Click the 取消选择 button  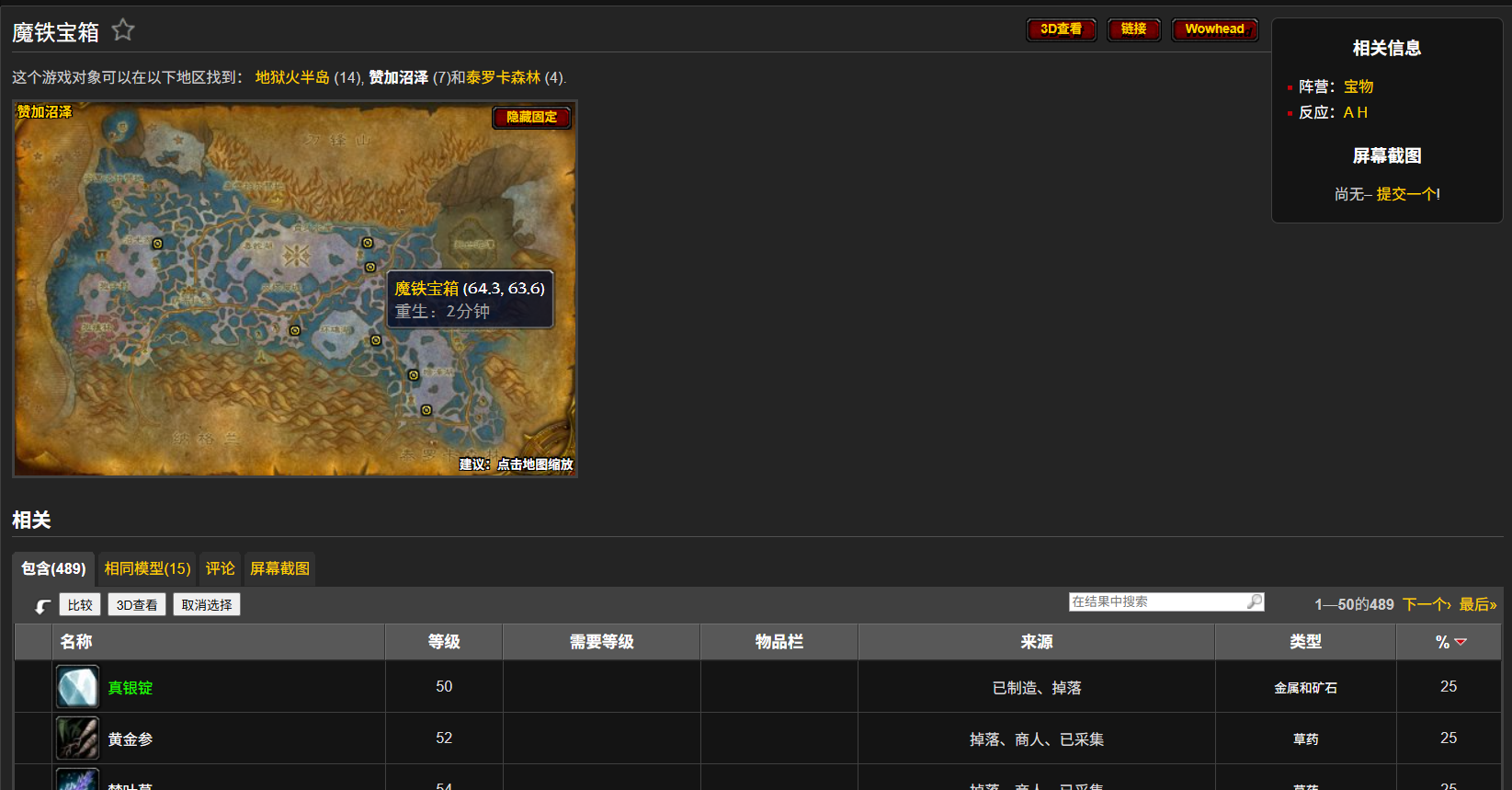coord(207,604)
